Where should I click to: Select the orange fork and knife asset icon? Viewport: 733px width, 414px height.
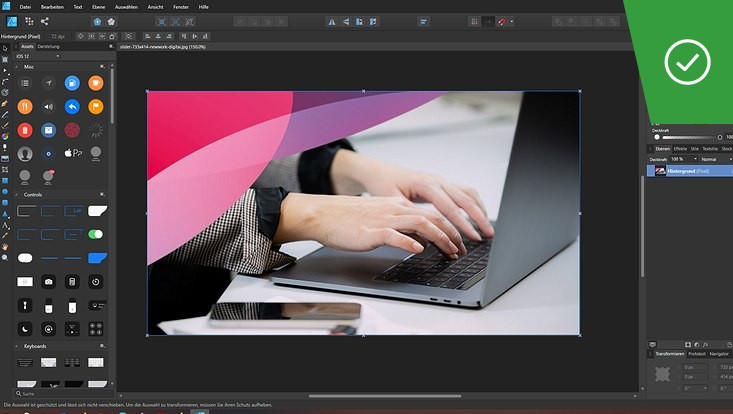[25, 106]
